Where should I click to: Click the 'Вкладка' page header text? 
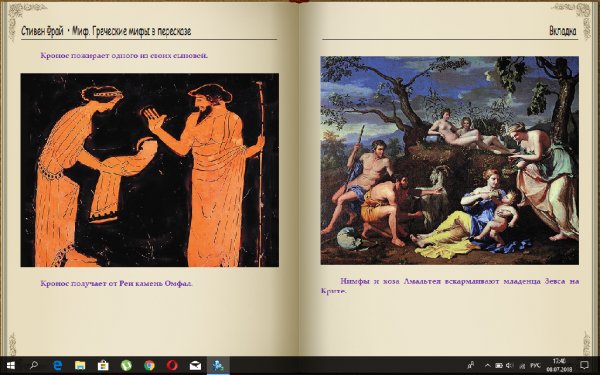[x=562, y=31]
